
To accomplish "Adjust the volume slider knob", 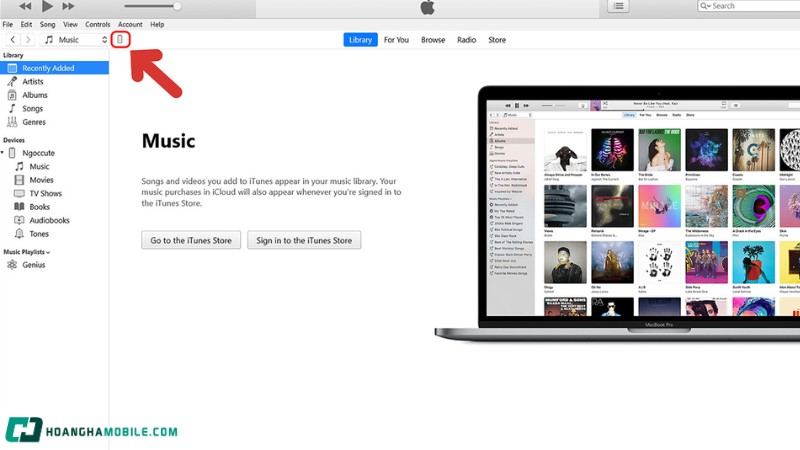I will pyautogui.click(x=177, y=6).
